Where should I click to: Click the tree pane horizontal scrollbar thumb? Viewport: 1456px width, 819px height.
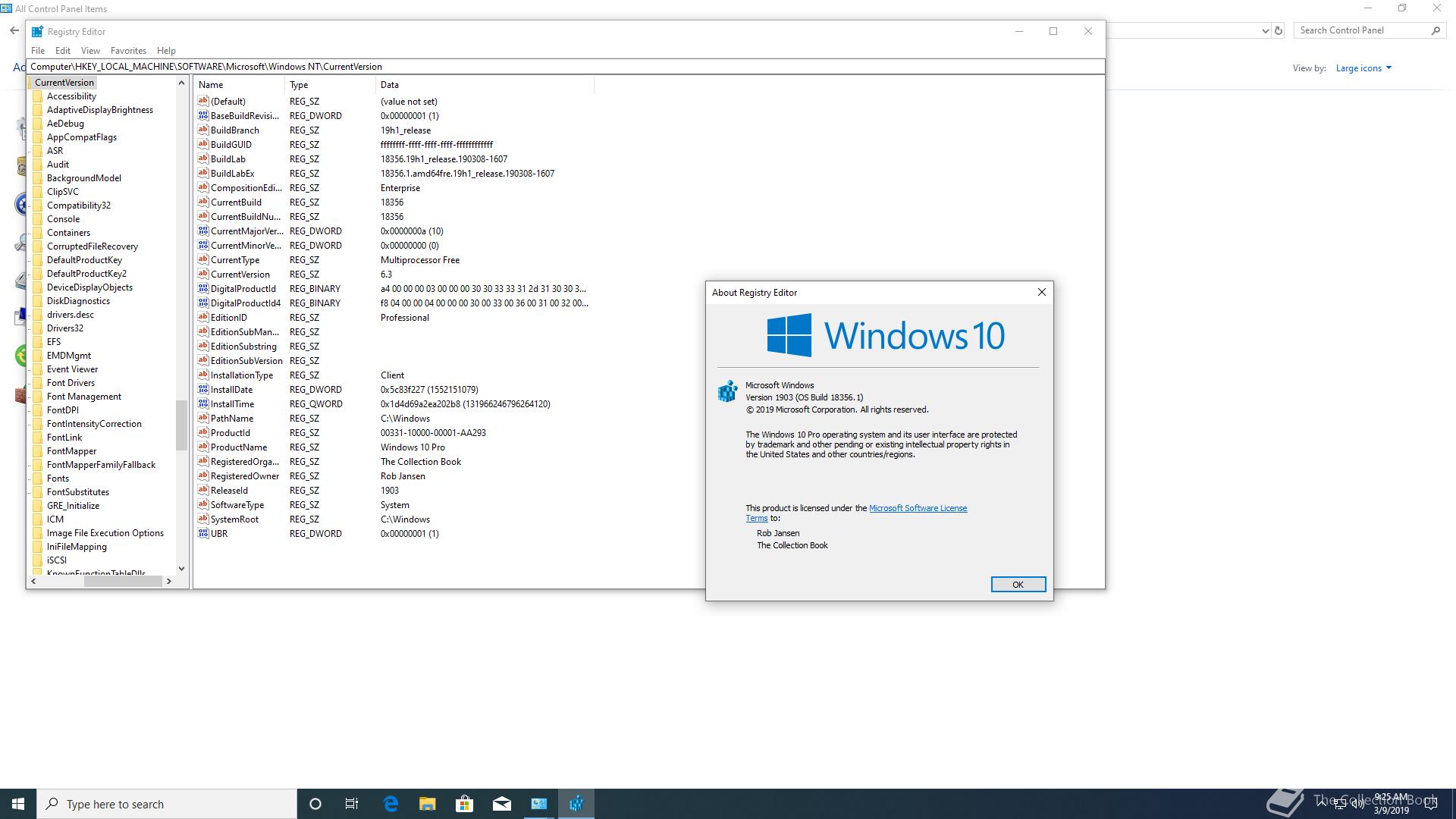tap(123, 582)
